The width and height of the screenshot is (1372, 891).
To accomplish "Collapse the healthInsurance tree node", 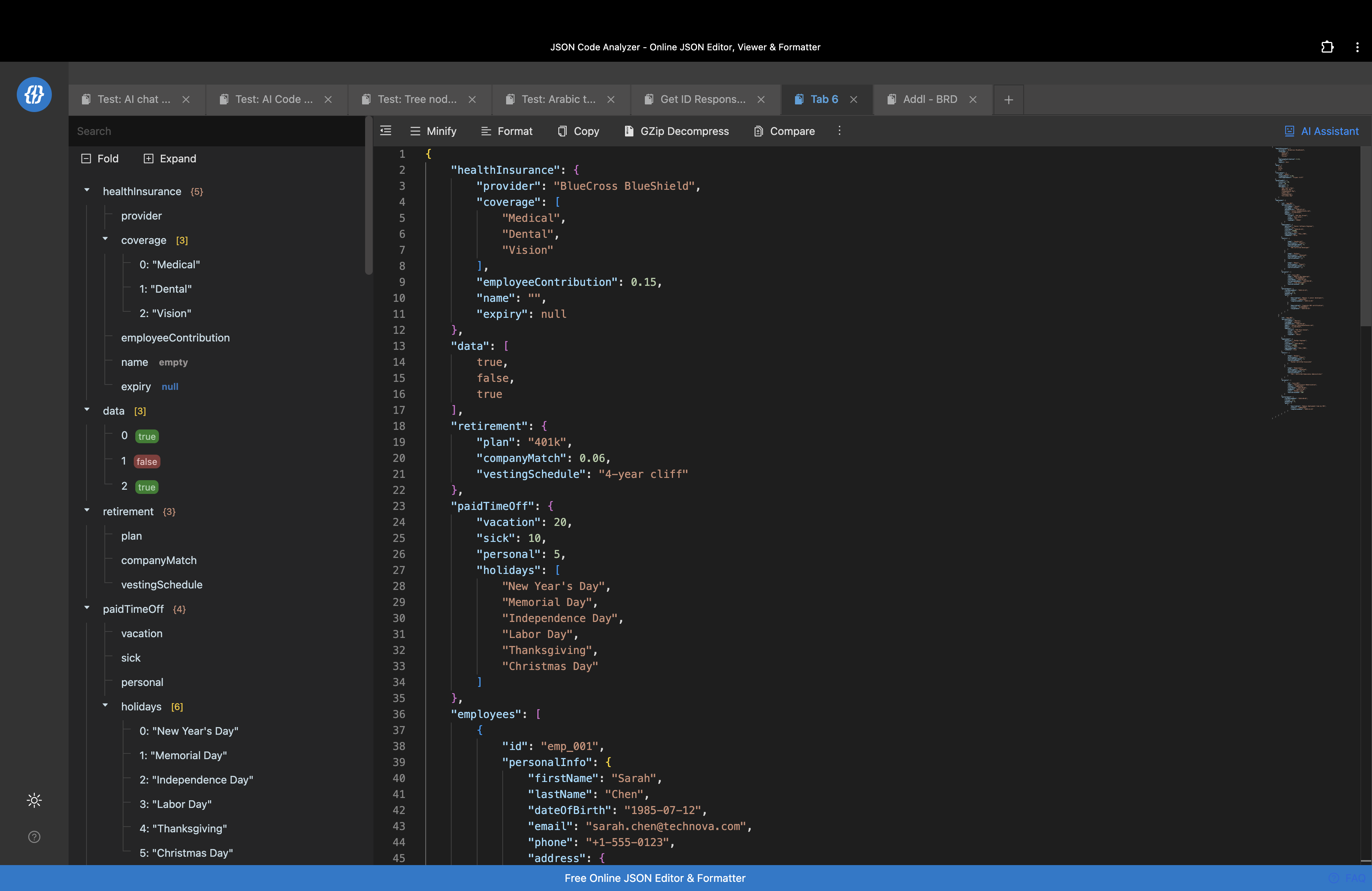I will click(87, 190).
